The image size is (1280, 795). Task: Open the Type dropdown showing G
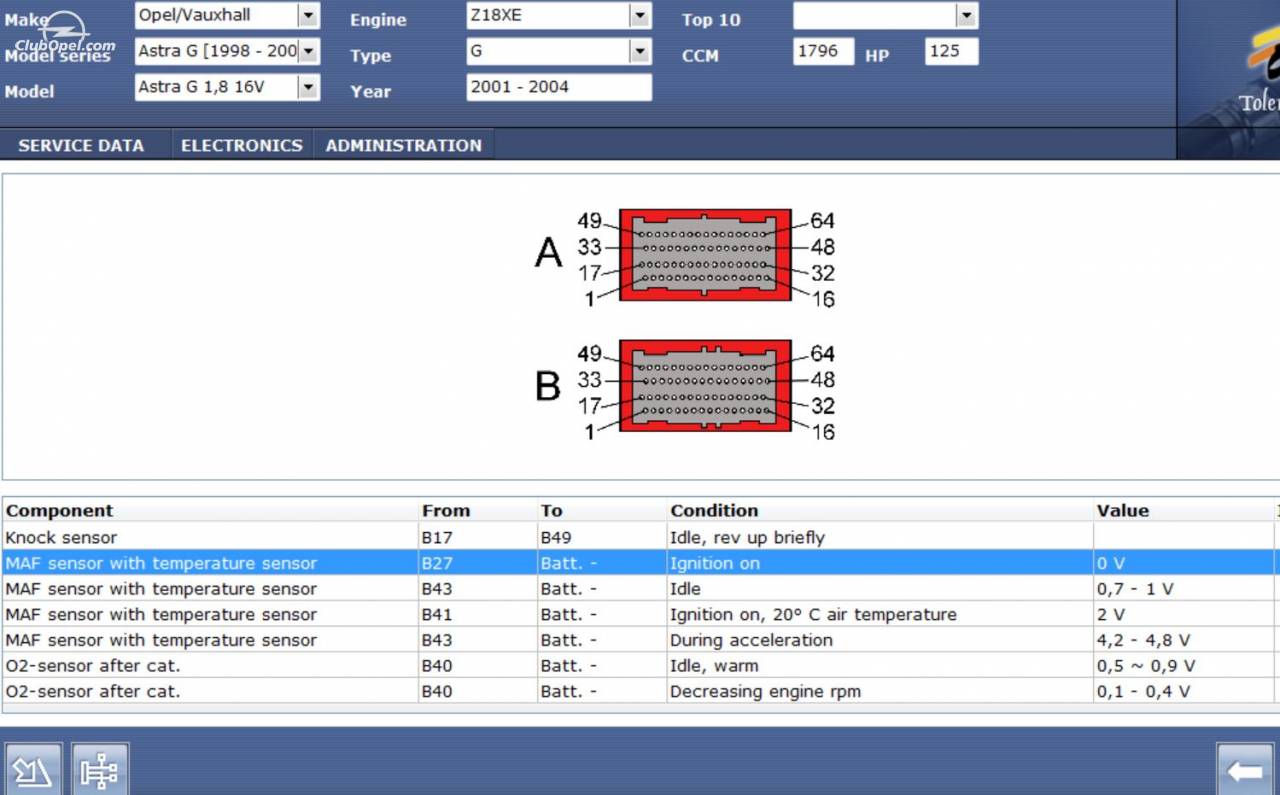pyautogui.click(x=559, y=51)
